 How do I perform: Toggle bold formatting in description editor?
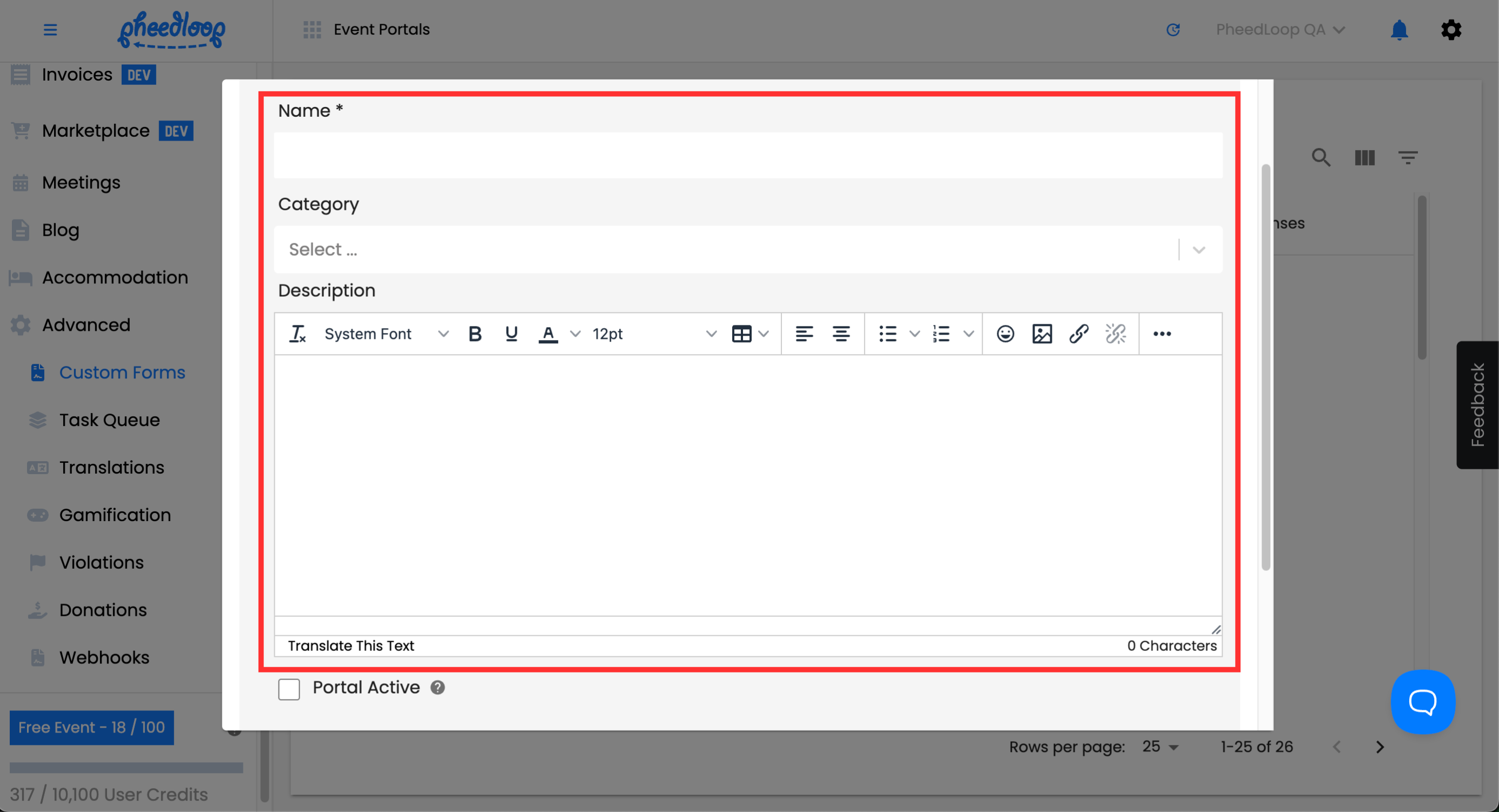[x=475, y=334]
